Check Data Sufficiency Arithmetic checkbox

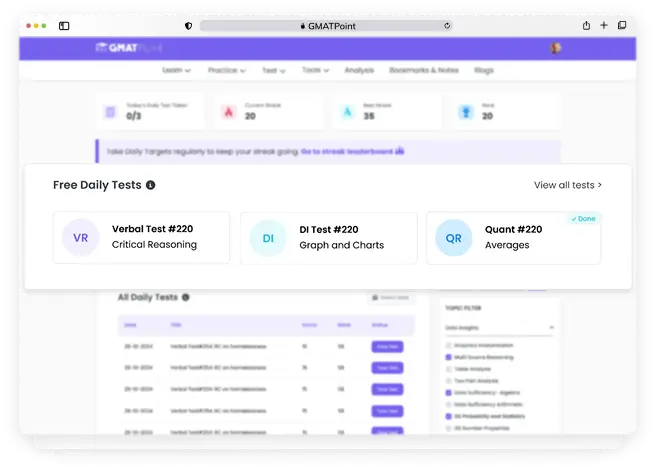pyautogui.click(x=448, y=404)
